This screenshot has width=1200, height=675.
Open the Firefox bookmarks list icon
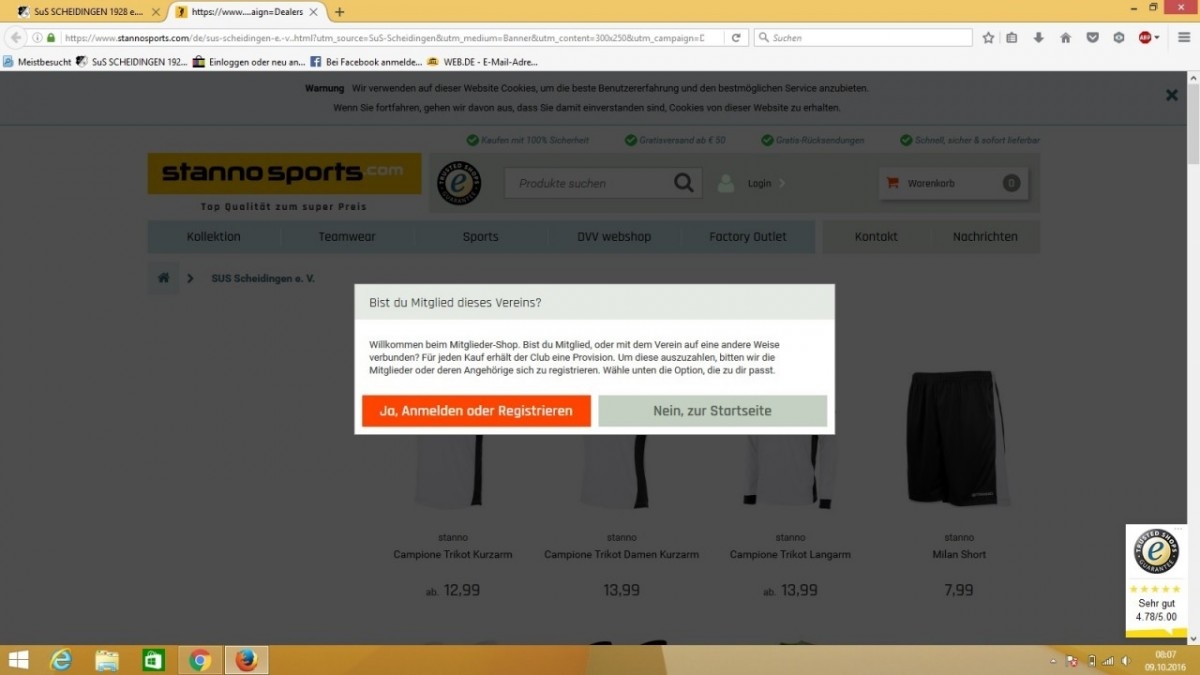tap(1012, 38)
